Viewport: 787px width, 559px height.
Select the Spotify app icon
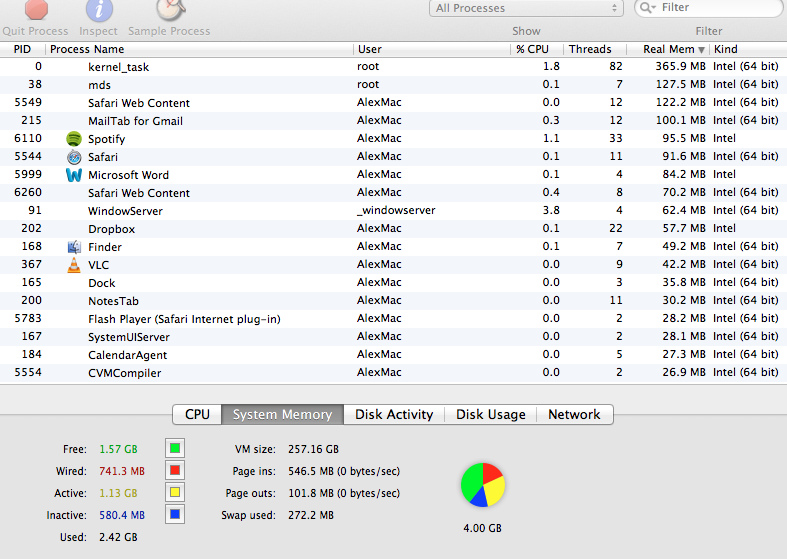(74, 139)
